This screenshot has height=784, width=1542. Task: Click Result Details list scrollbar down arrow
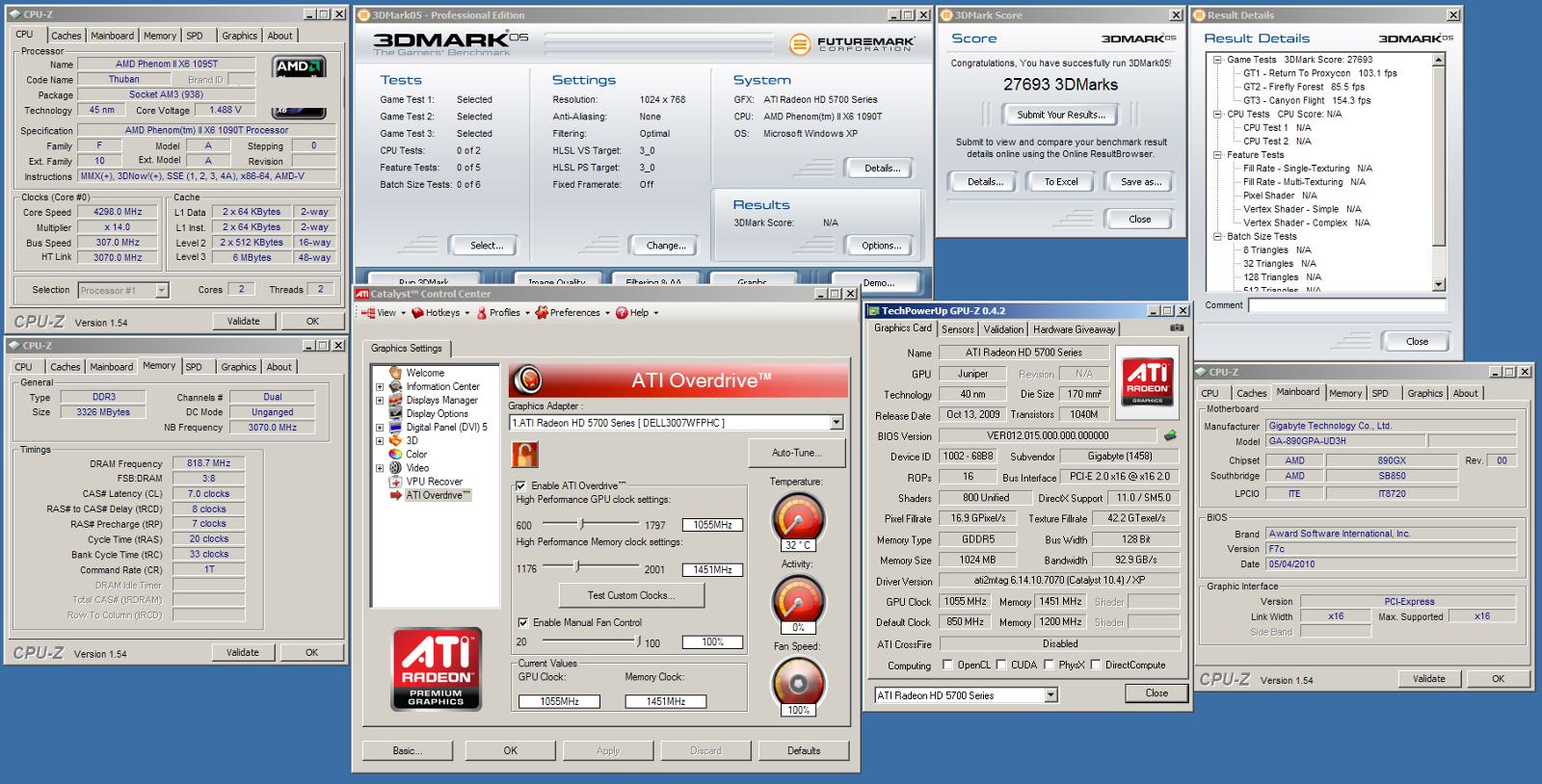(1439, 284)
